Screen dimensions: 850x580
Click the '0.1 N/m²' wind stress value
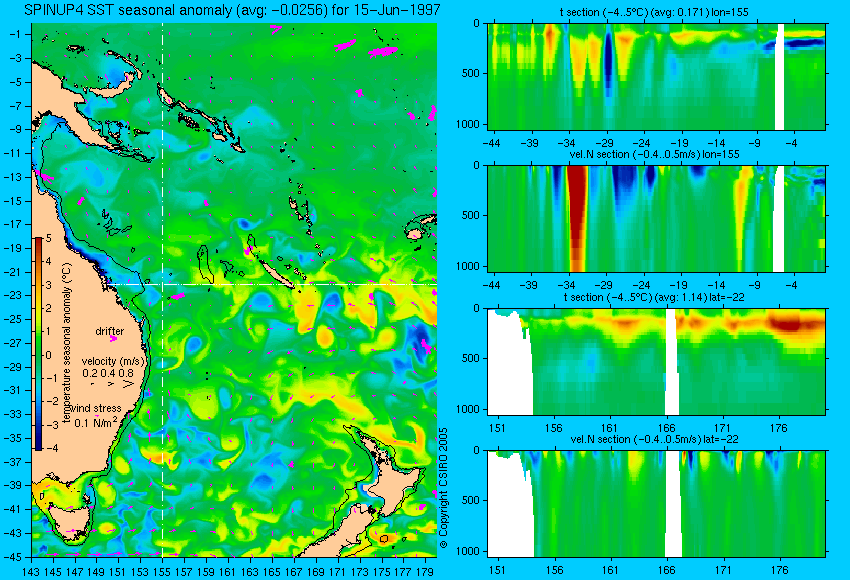tap(95, 422)
